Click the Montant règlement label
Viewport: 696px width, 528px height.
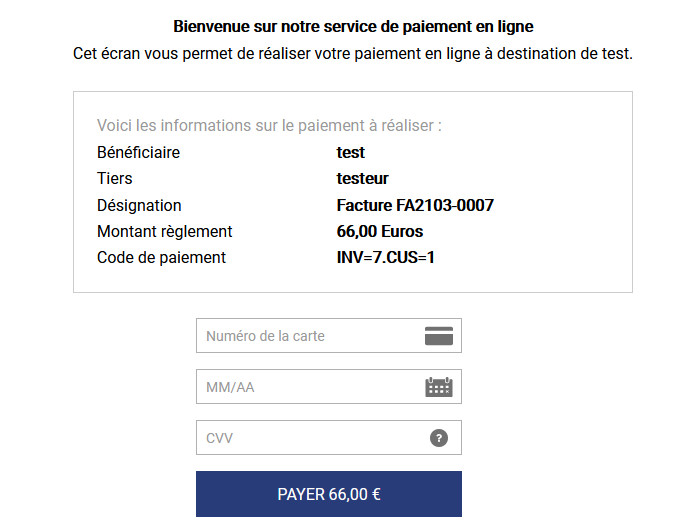click(164, 232)
